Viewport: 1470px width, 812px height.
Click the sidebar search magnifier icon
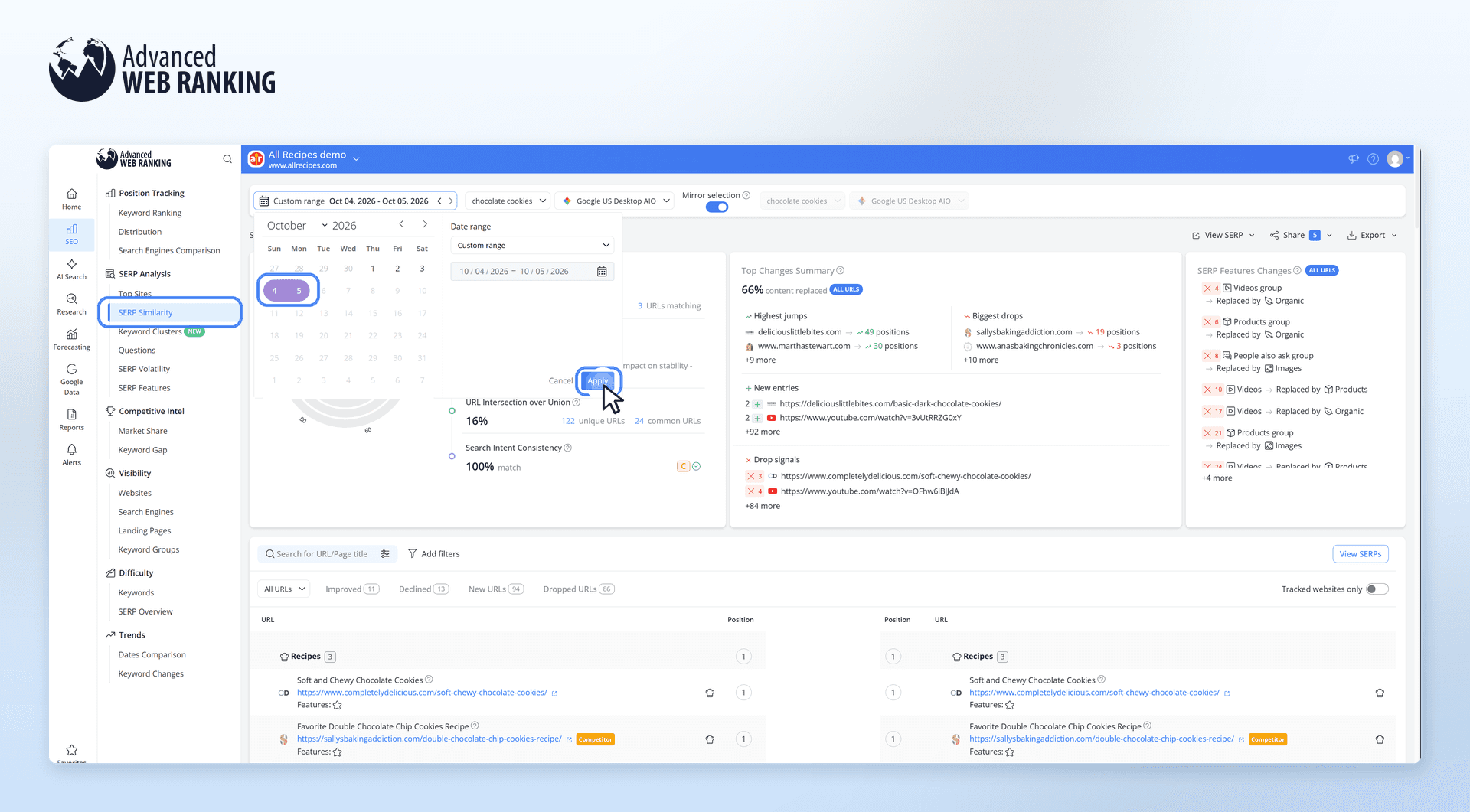tap(227, 159)
